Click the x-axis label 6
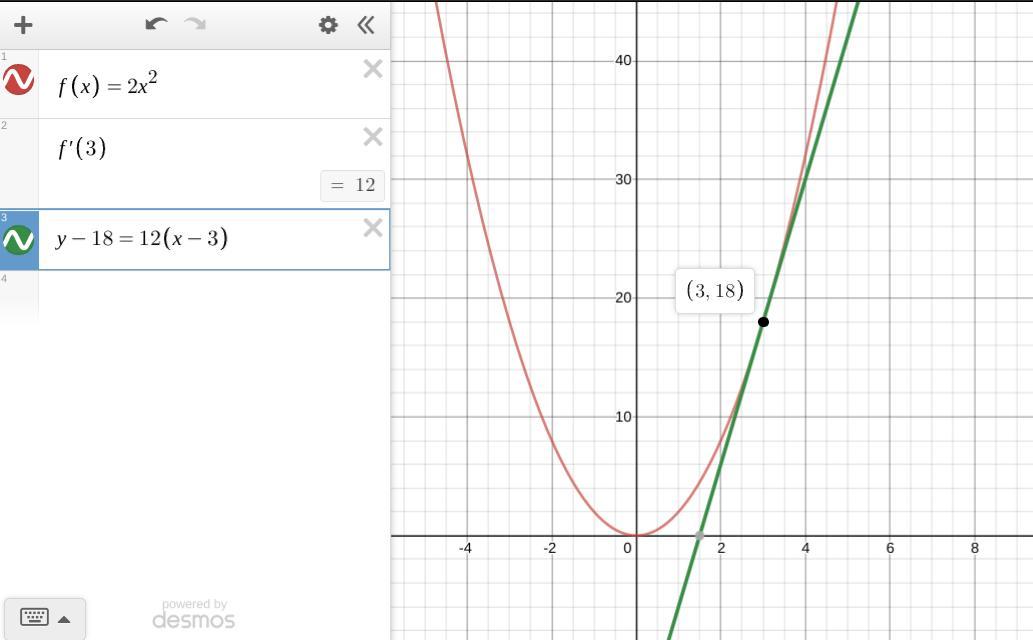 point(890,548)
